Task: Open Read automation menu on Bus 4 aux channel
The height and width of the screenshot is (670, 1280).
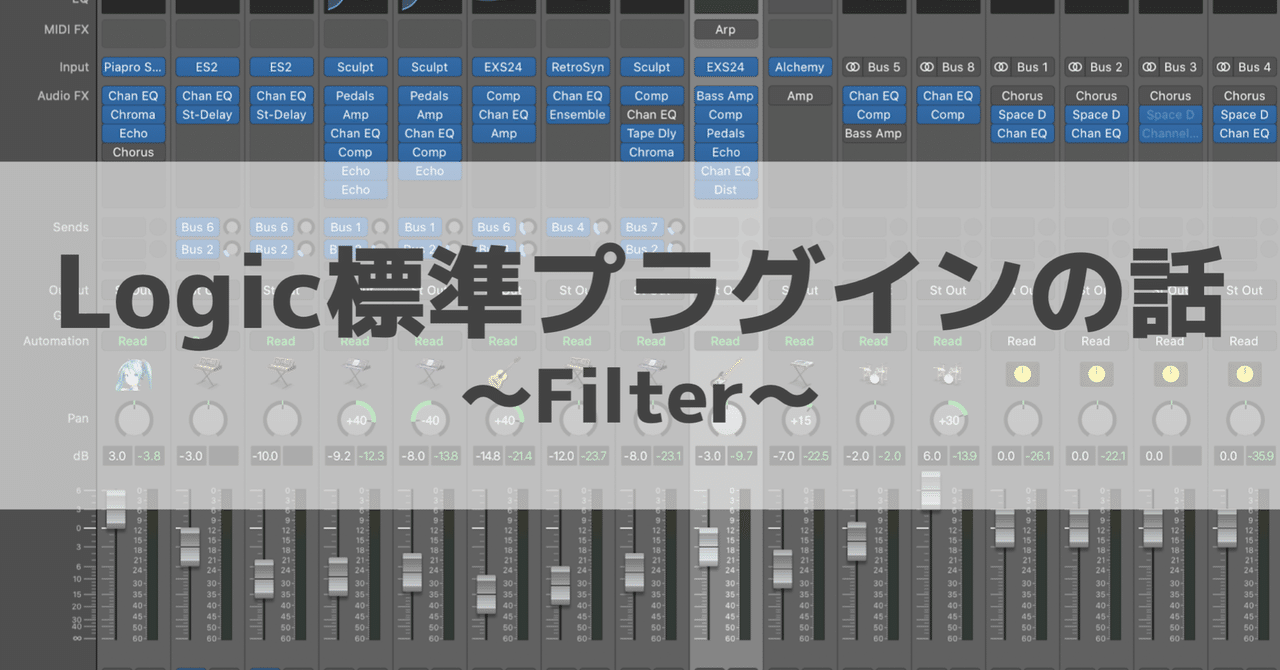Action: pyautogui.click(x=1244, y=341)
